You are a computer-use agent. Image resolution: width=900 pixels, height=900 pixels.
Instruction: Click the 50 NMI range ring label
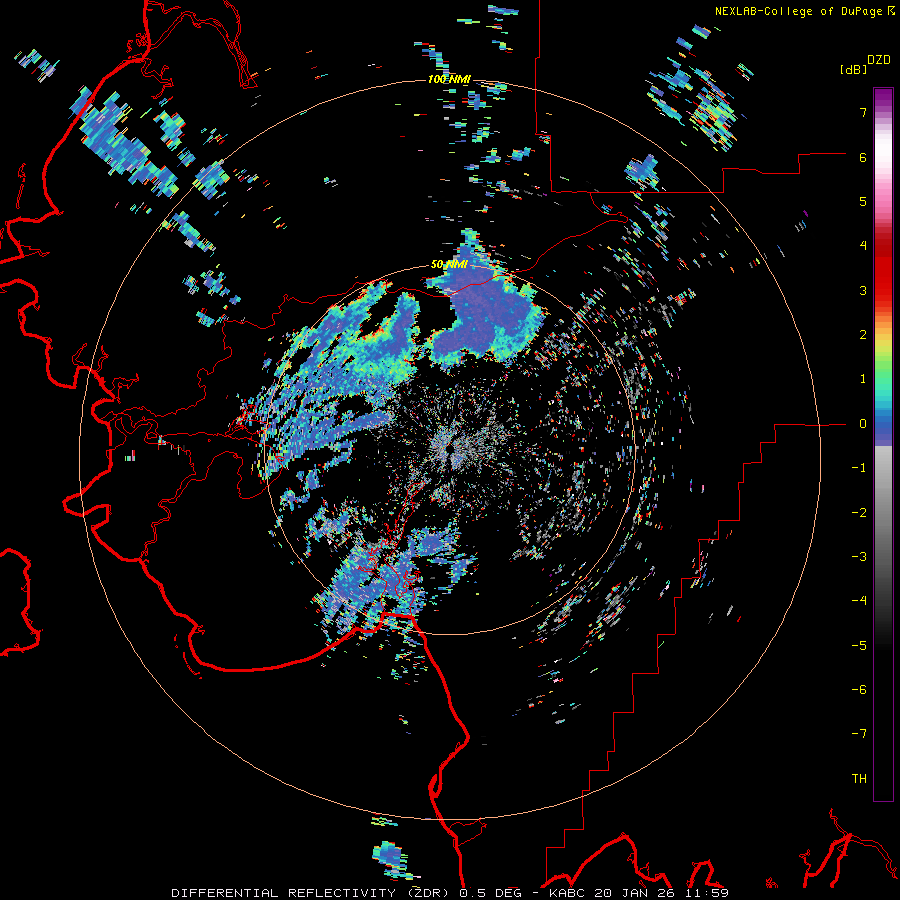449,264
